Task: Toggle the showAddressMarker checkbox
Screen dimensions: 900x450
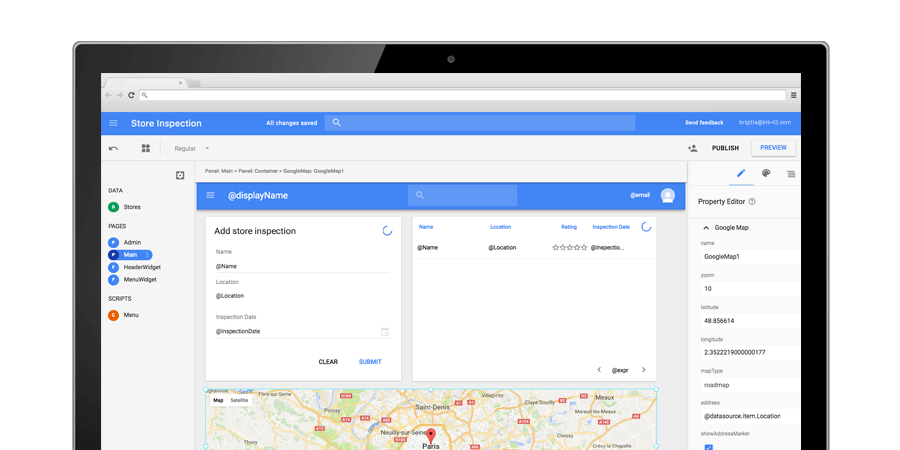Action: (709, 446)
